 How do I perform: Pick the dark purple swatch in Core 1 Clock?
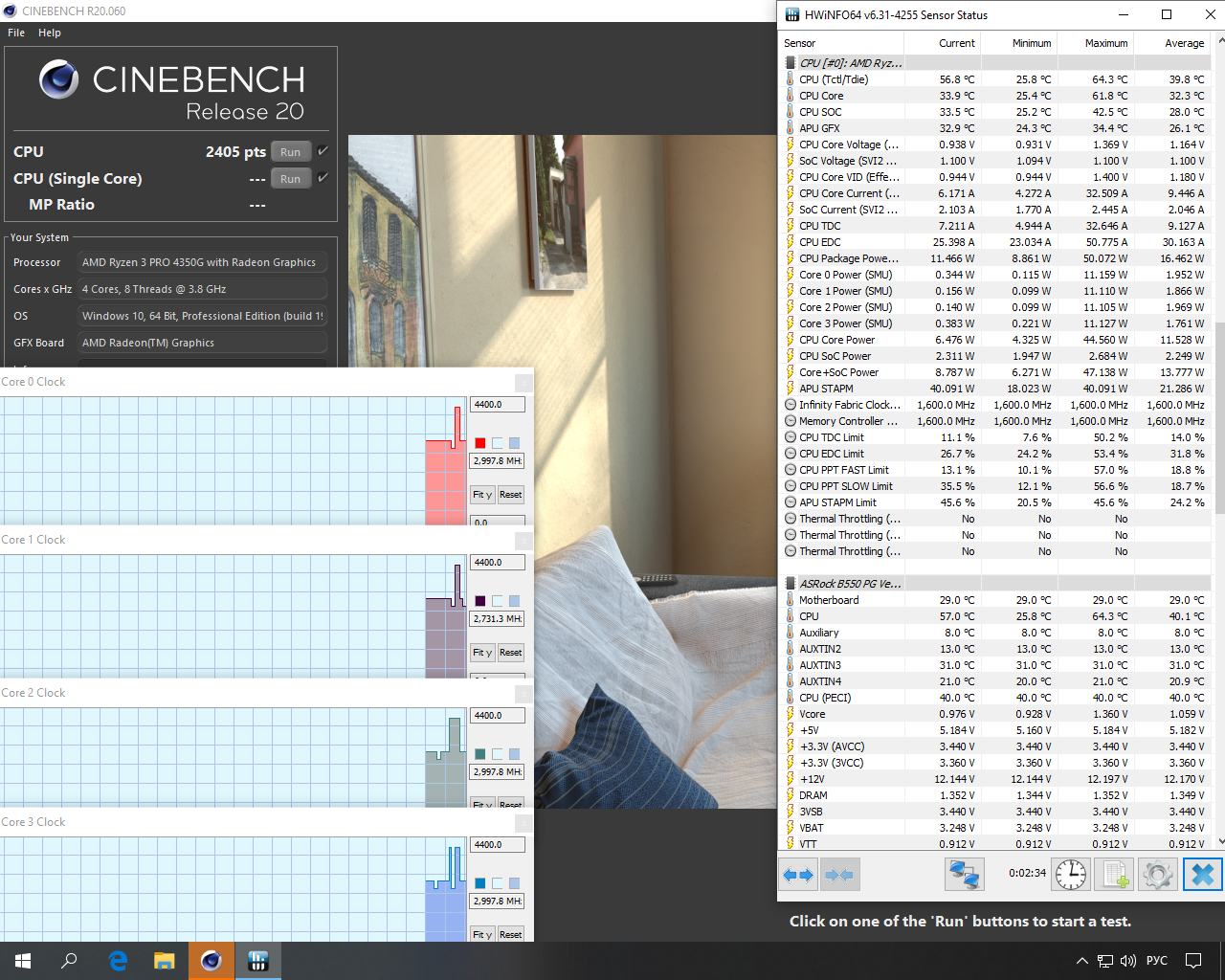(480, 601)
